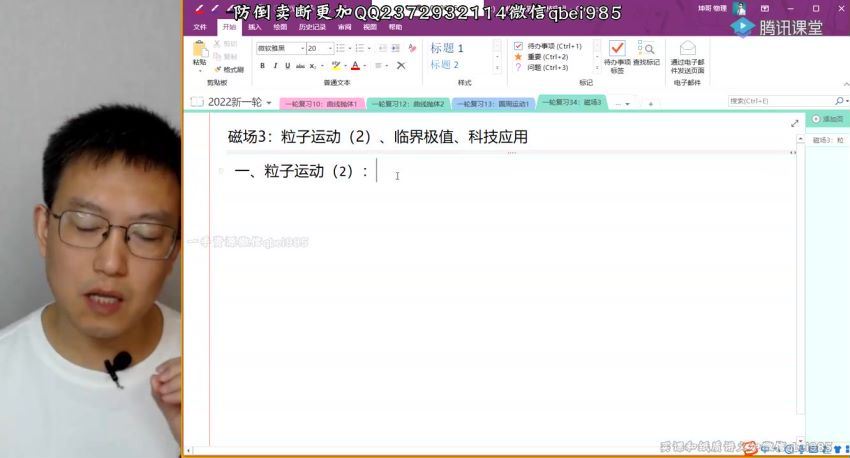Viewport: 850px width, 458px height.
Task: Select the 磁场3 page in page list
Action: pyautogui.click(x=828, y=140)
